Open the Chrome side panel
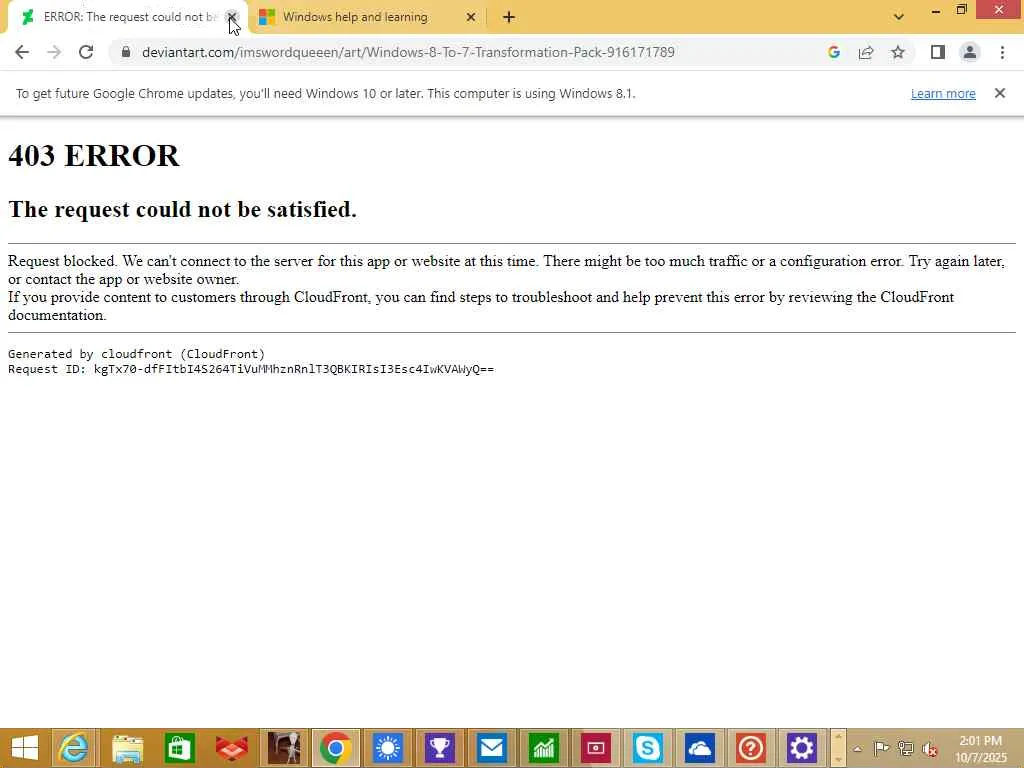The height and width of the screenshot is (768, 1024). coord(938,52)
